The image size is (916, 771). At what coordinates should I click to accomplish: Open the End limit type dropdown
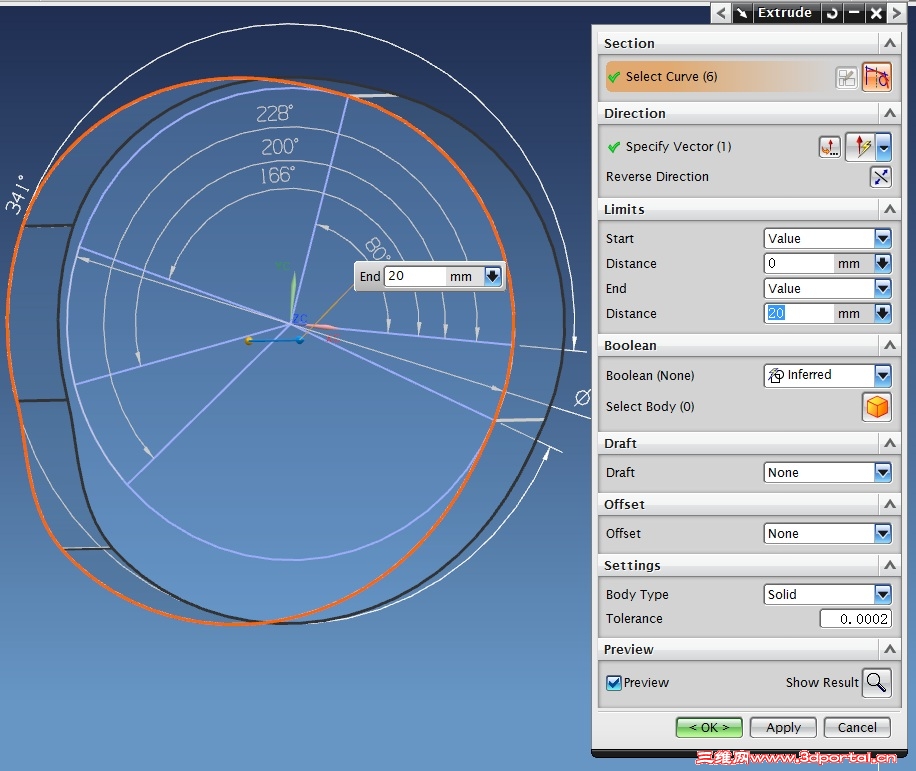(883, 288)
